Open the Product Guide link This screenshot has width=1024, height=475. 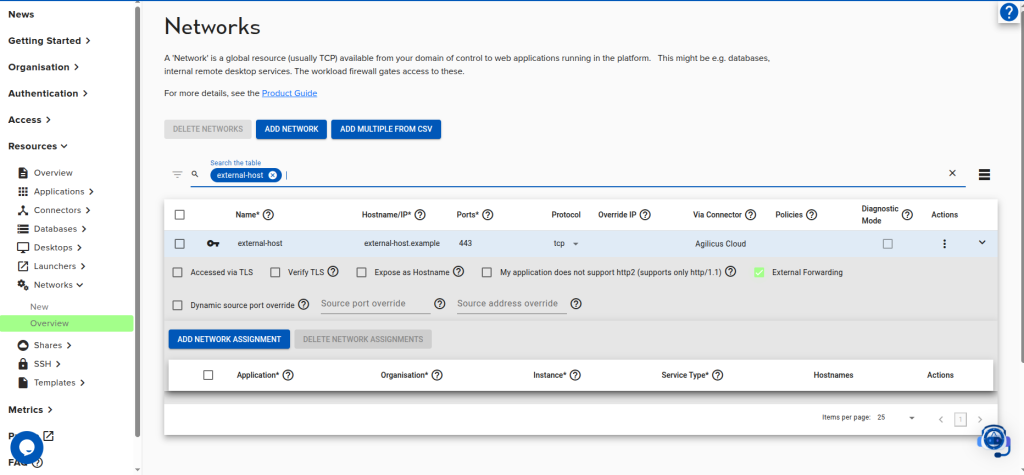289,93
